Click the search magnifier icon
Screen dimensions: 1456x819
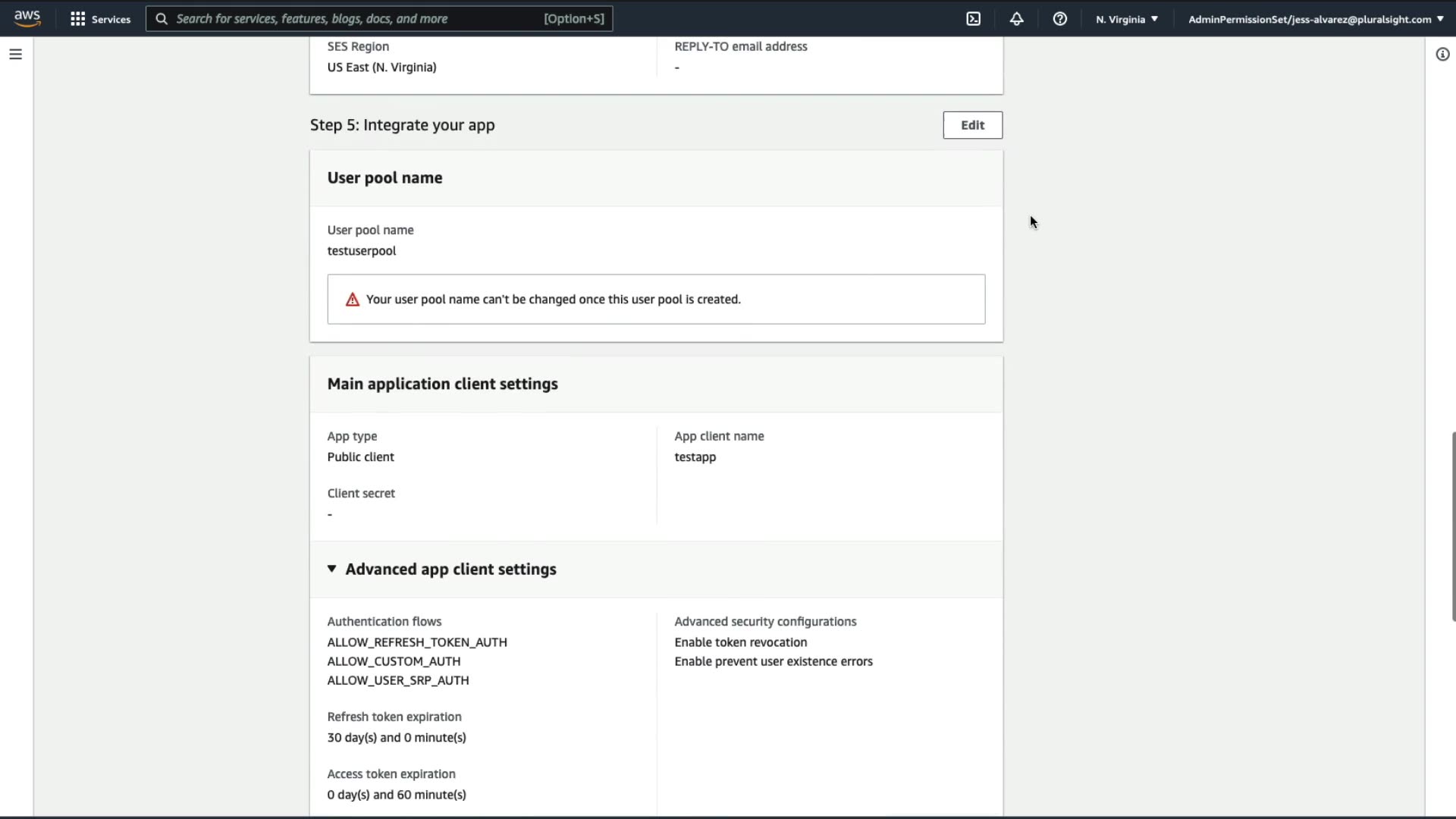[x=162, y=19]
